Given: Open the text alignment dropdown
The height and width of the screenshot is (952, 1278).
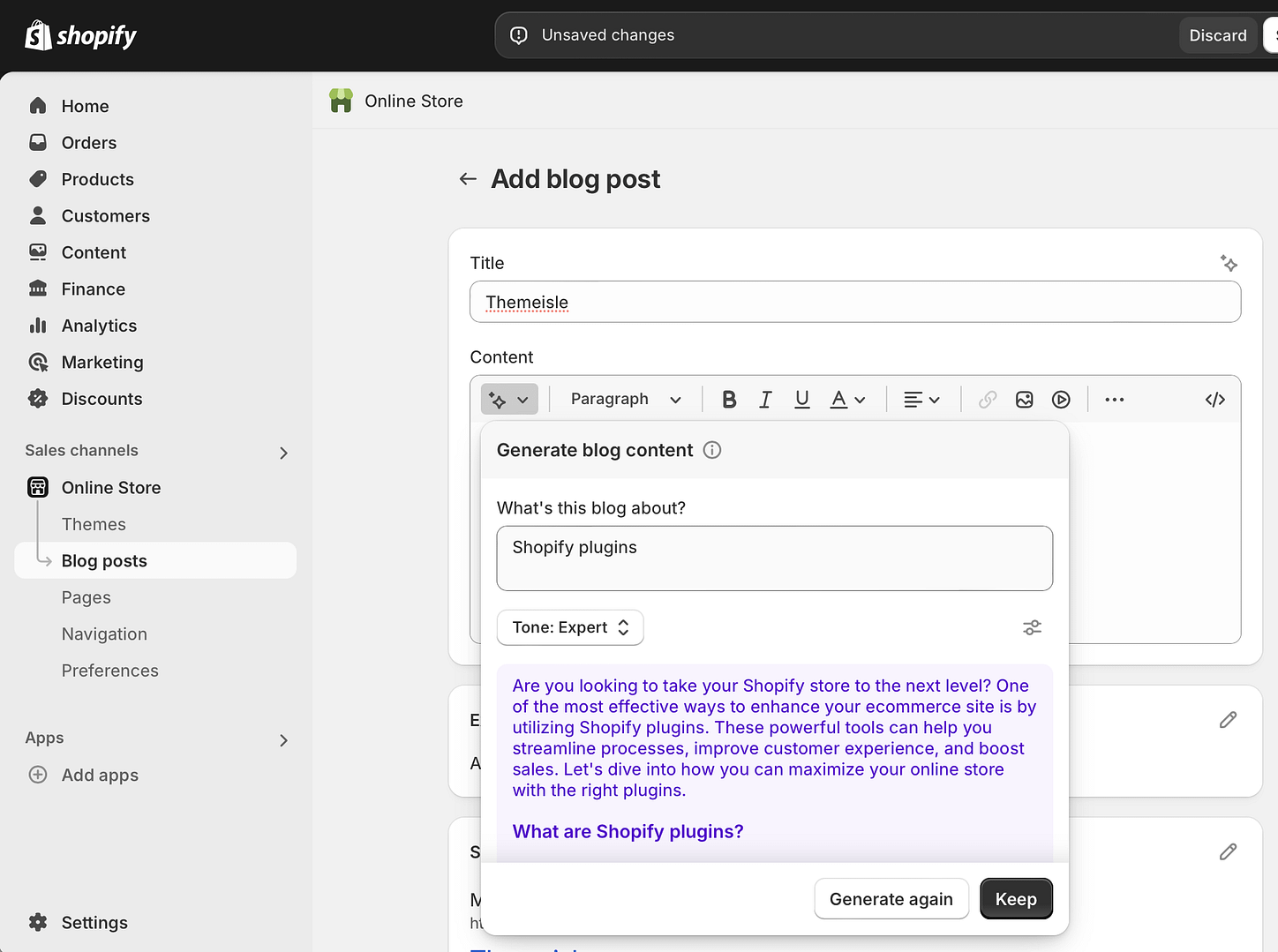Looking at the screenshot, I should click(x=921, y=400).
